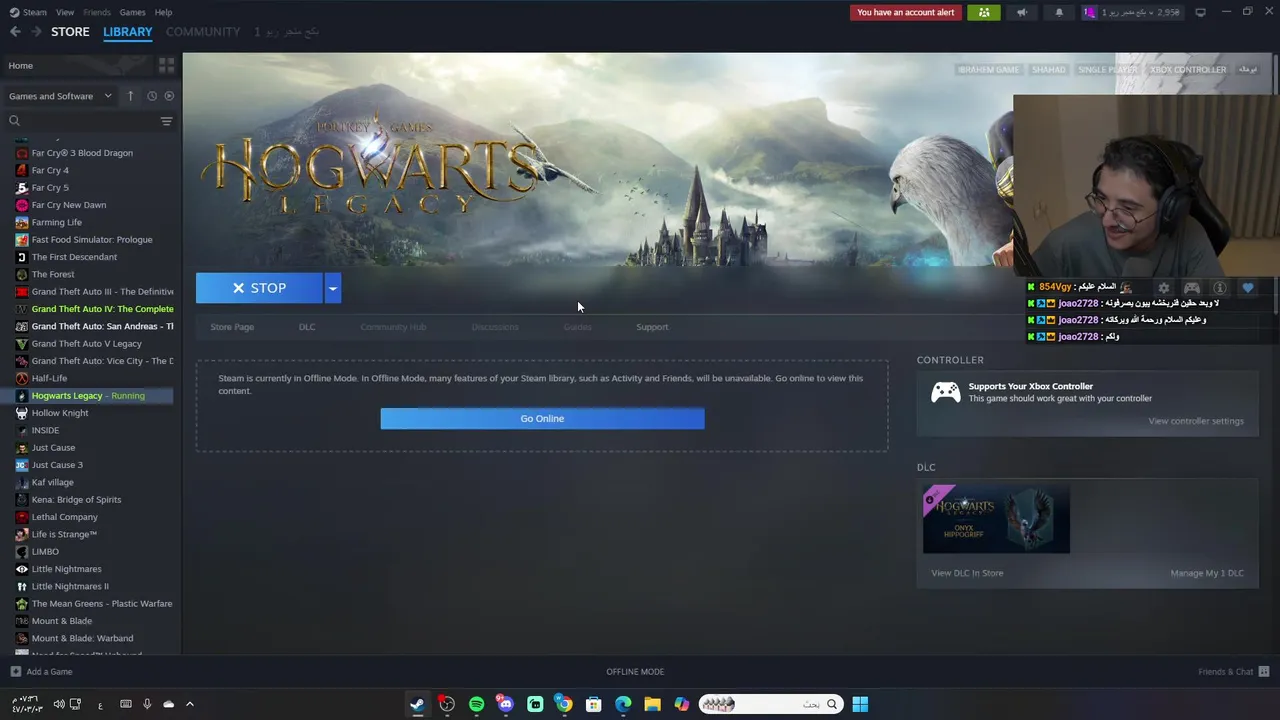Open the Friends menu

[97, 12]
